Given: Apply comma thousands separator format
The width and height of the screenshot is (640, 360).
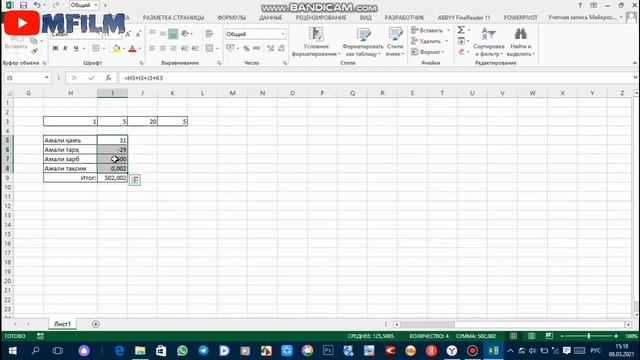Looking at the screenshot, I should coord(256,49).
